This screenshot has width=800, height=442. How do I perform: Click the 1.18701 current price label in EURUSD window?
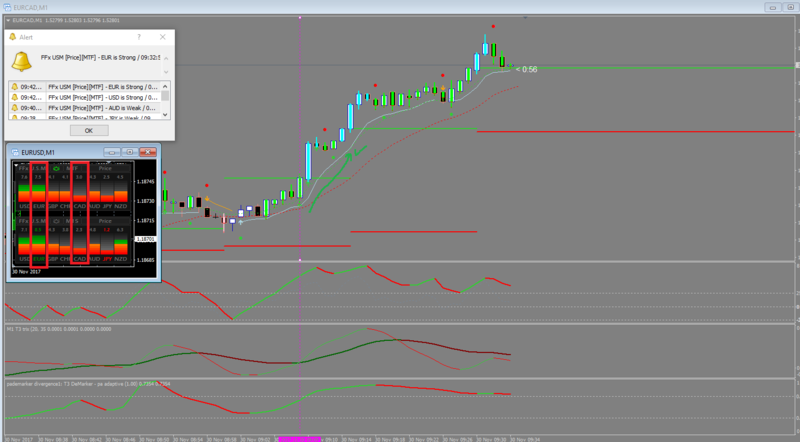145,239
